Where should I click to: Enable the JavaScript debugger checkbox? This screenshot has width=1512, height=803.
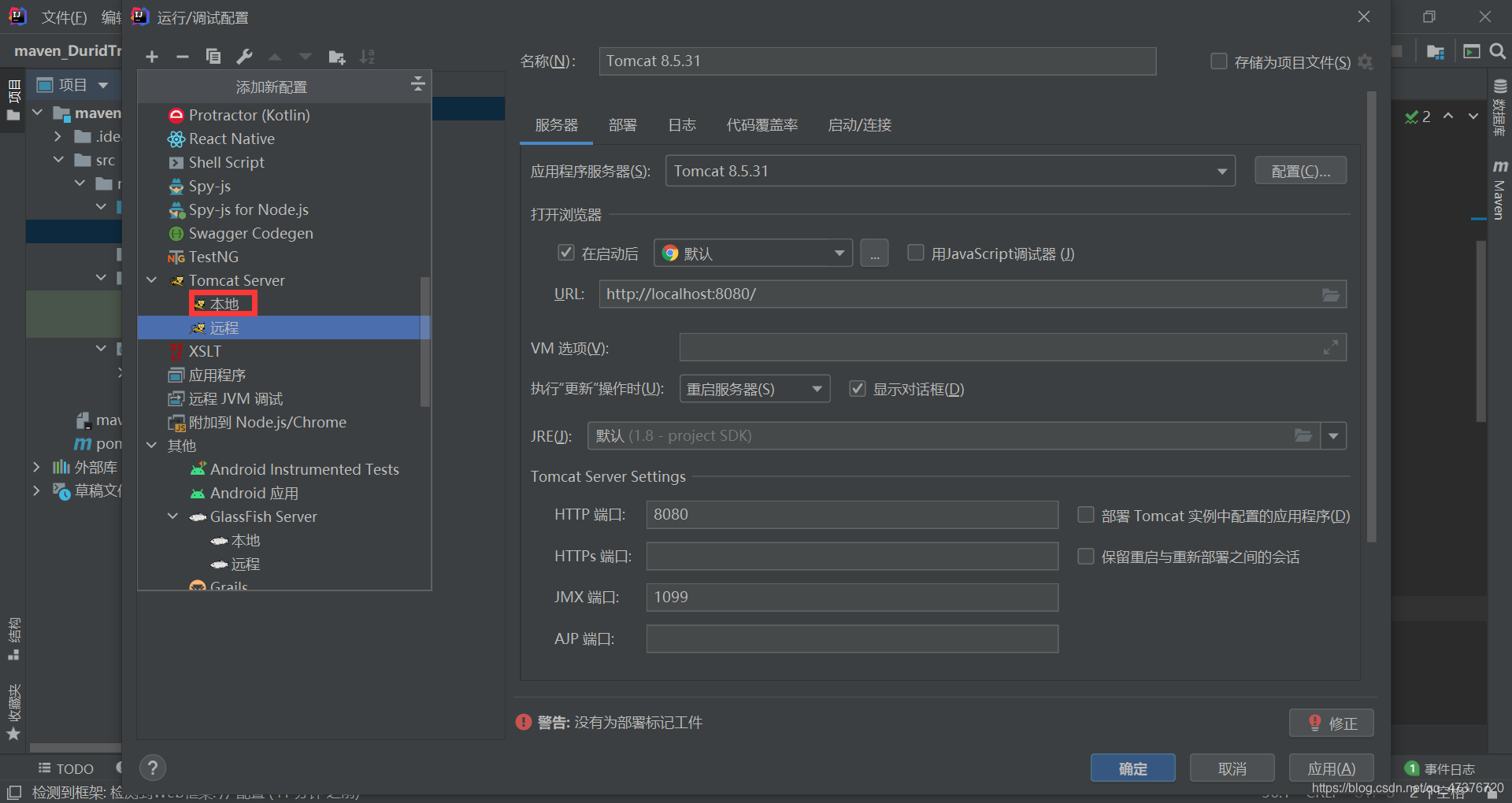click(915, 253)
